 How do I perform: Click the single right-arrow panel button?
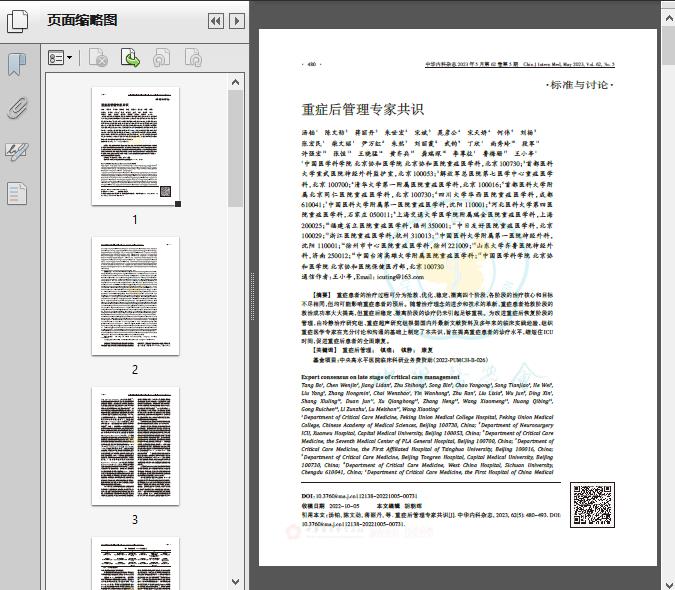click(237, 21)
